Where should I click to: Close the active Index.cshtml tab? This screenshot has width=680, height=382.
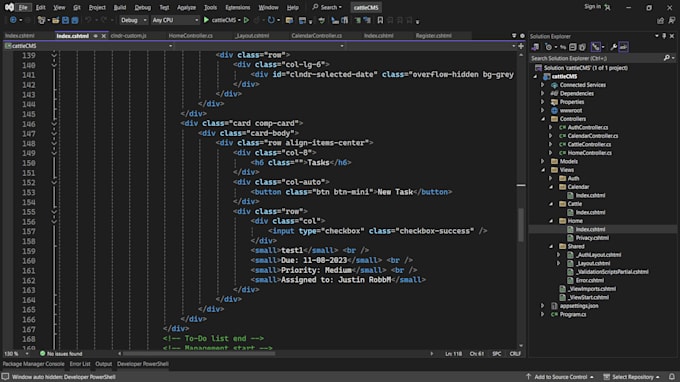(104, 36)
